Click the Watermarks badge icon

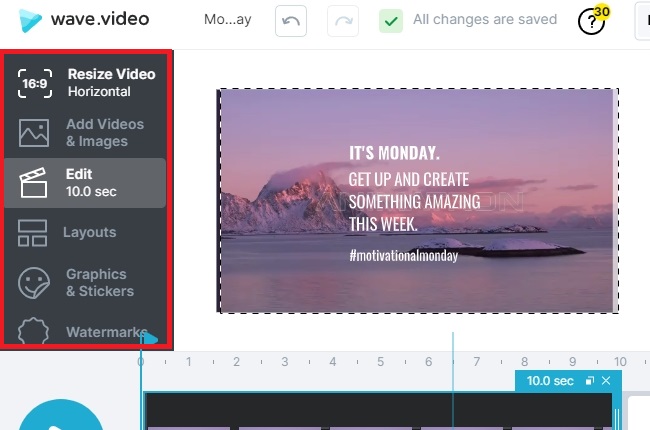coord(33,331)
